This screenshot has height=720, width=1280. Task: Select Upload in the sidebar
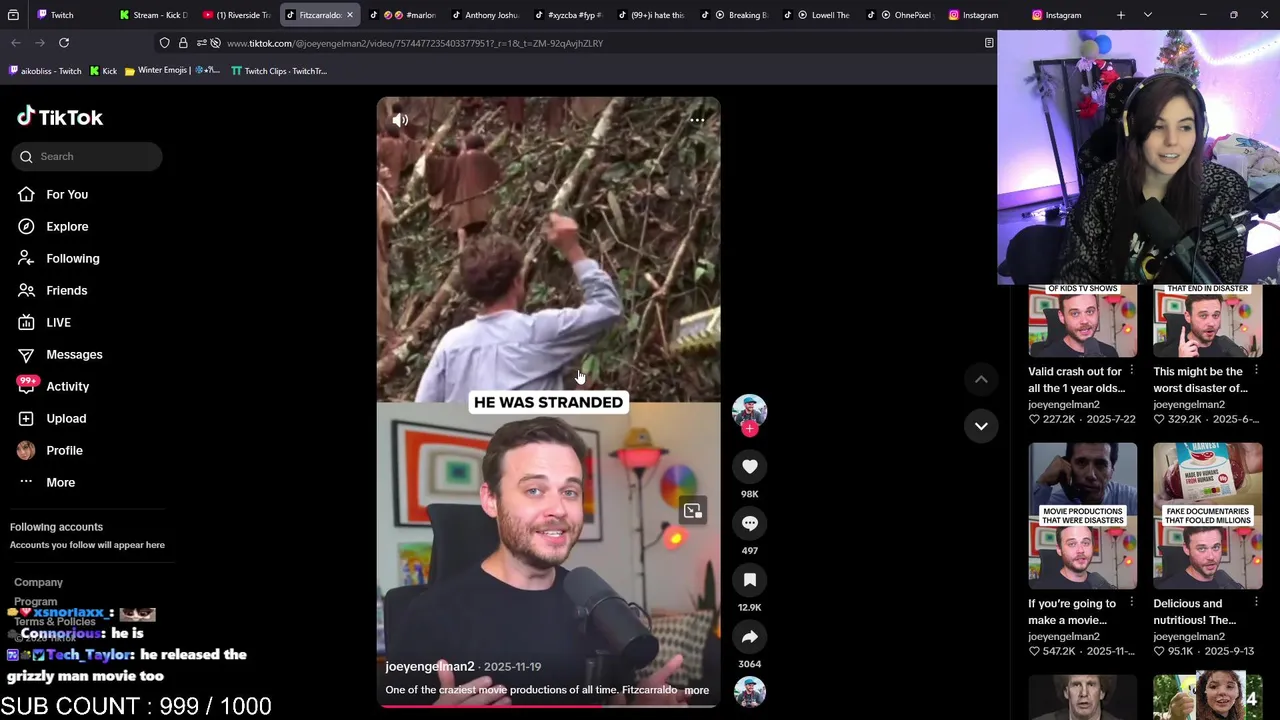click(x=66, y=418)
